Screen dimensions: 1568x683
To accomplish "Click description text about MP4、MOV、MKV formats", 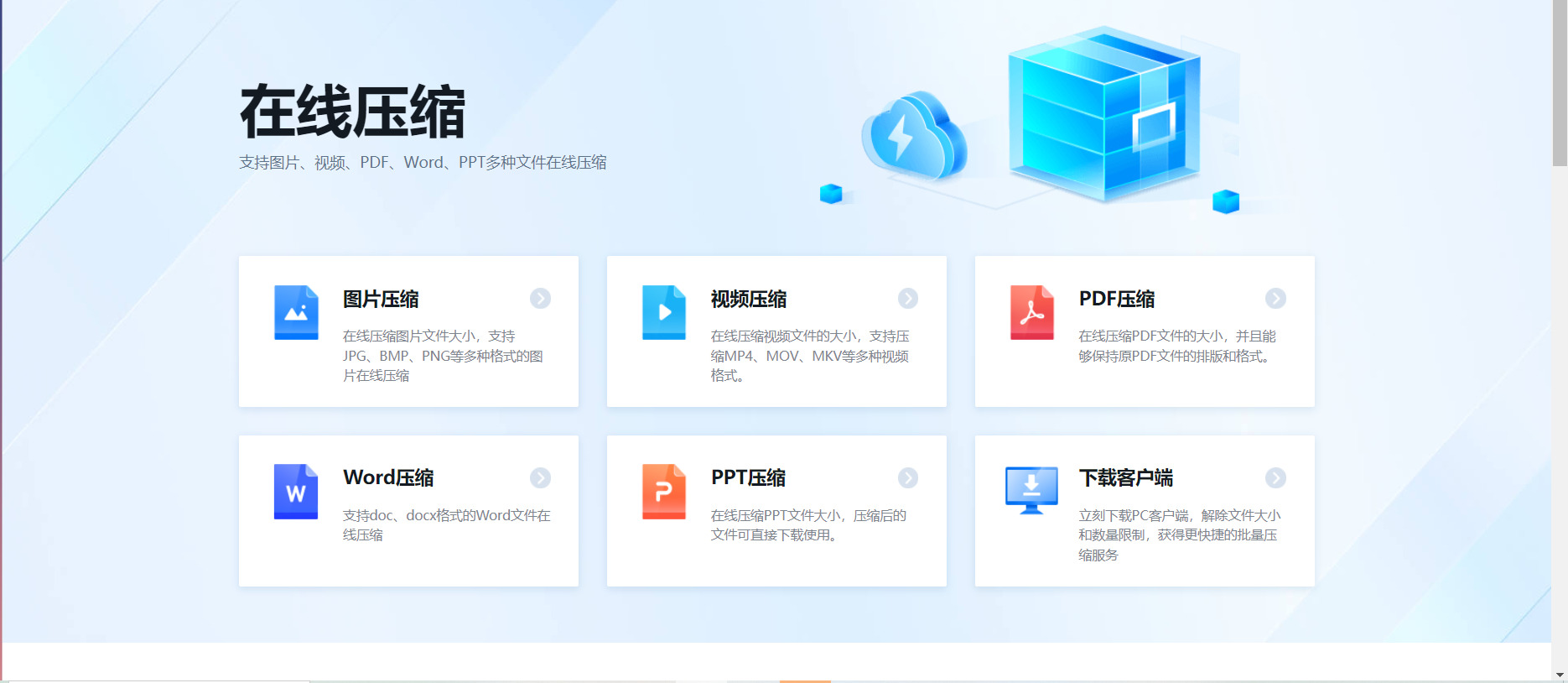I will tap(810, 356).
